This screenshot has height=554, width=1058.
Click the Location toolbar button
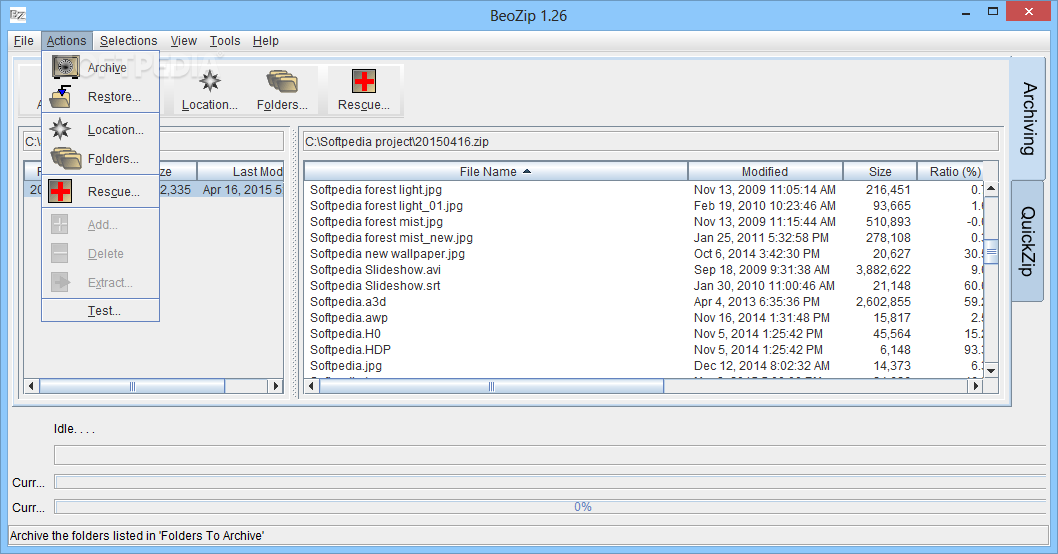[x=210, y=90]
